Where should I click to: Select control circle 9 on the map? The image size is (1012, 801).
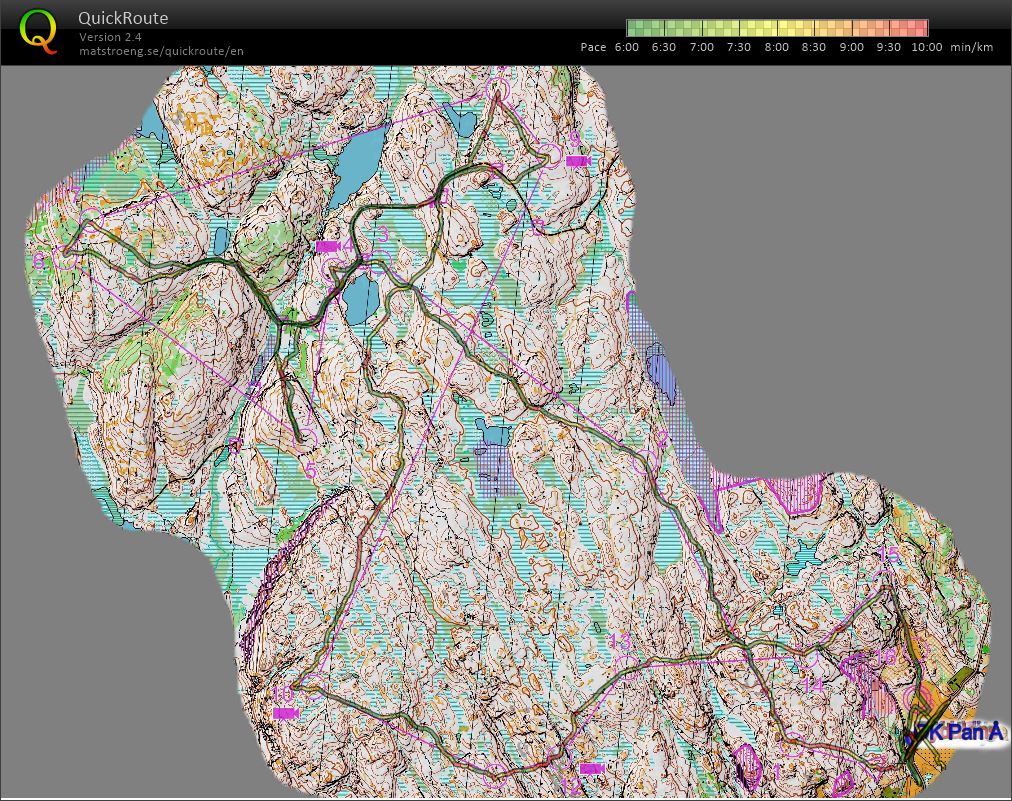click(x=549, y=154)
